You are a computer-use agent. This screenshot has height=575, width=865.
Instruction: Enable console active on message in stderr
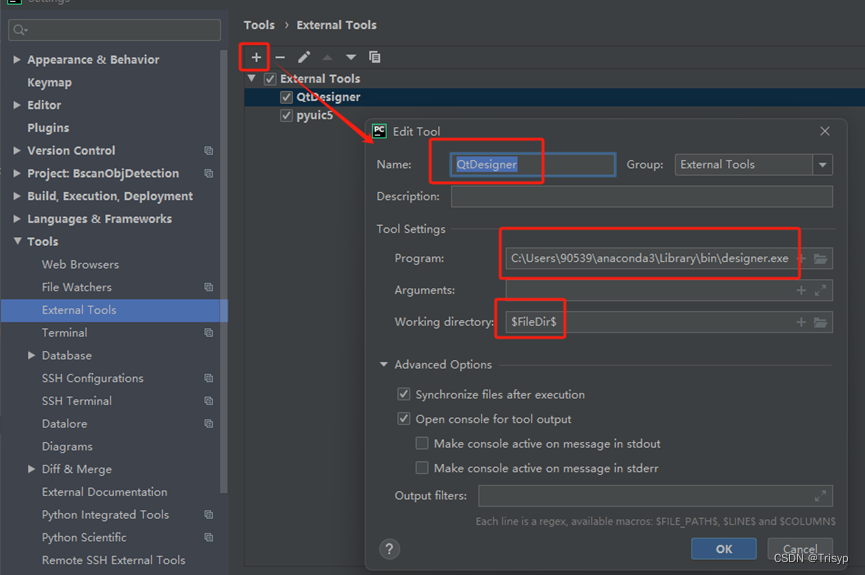coord(422,468)
